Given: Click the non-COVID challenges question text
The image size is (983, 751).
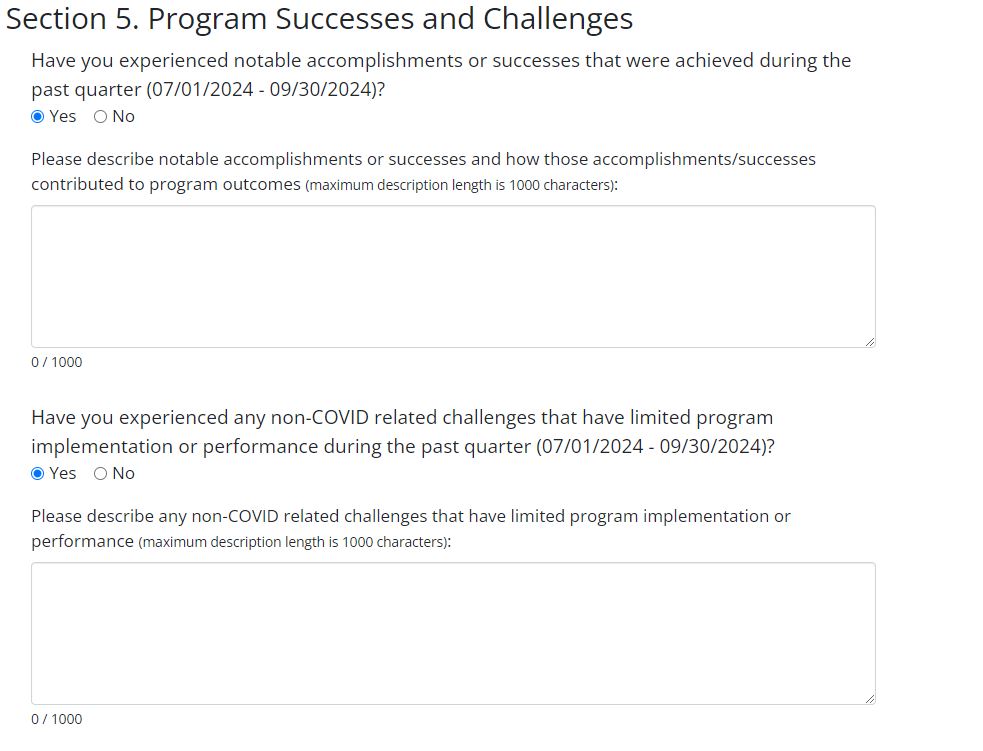Looking at the screenshot, I should point(402,431).
